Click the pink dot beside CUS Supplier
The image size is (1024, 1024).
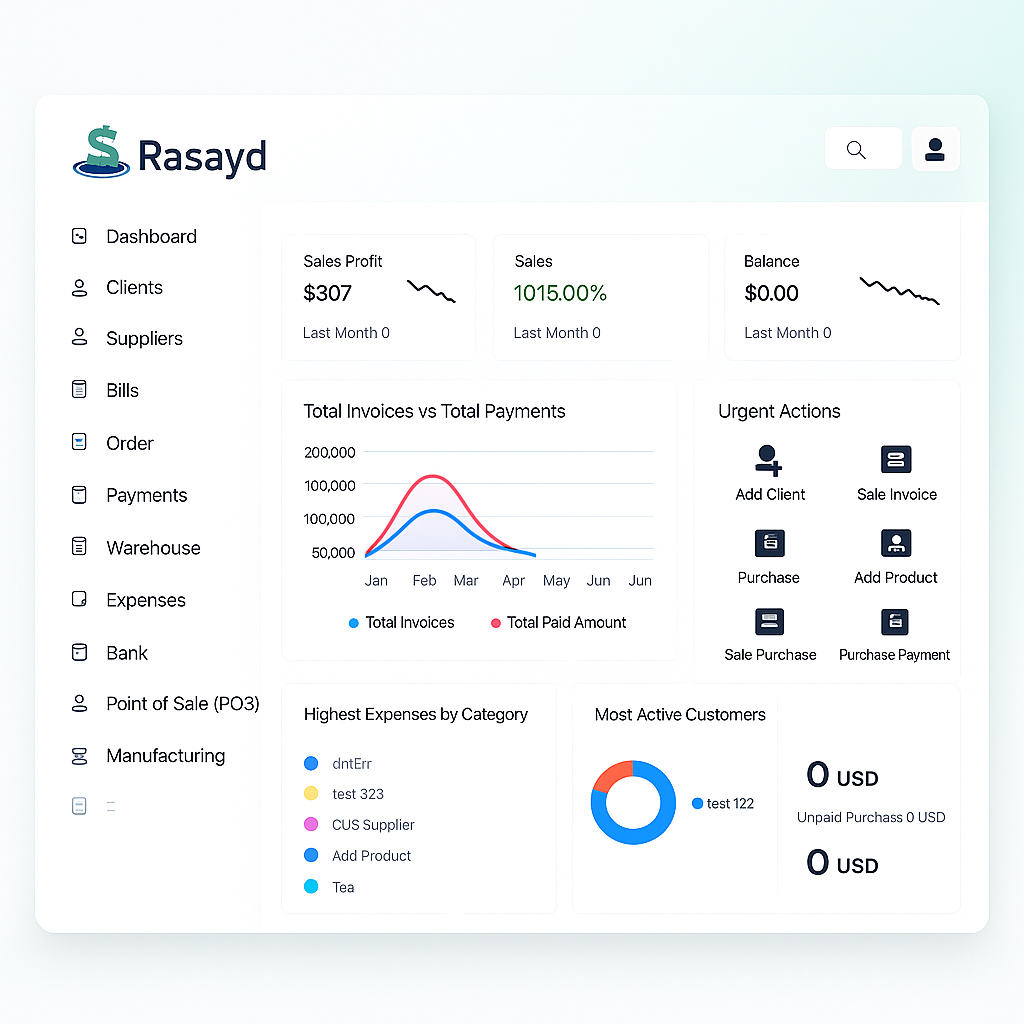tap(311, 824)
